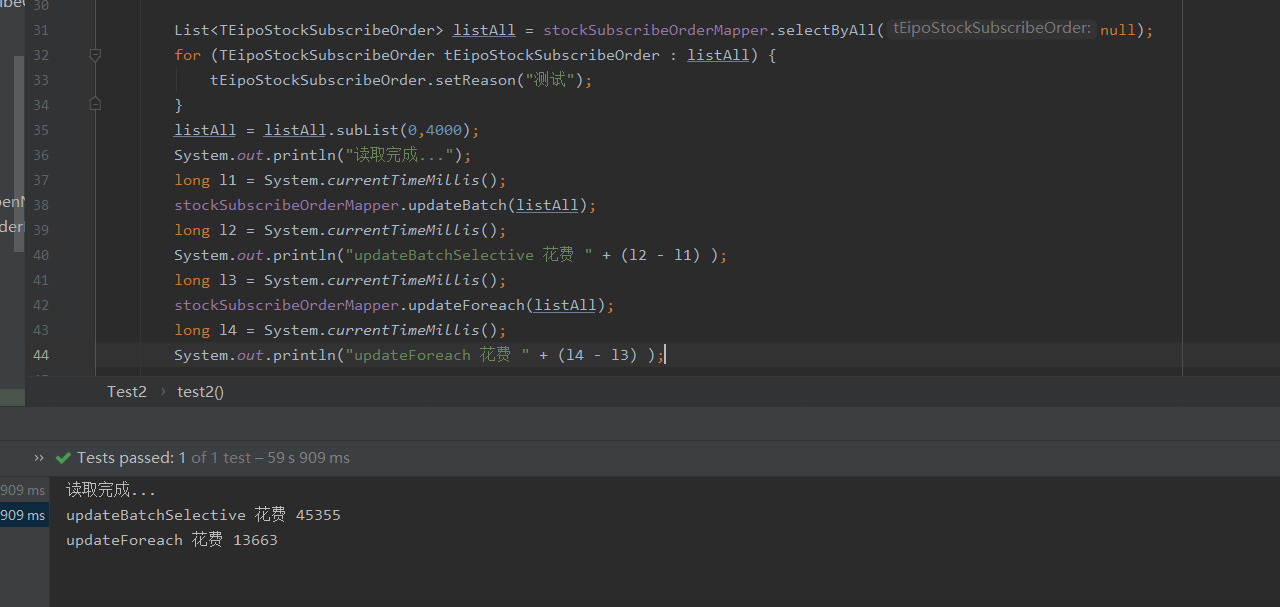The height and width of the screenshot is (607, 1280).
Task: Click the string literal "测试"
Action: tap(552, 80)
